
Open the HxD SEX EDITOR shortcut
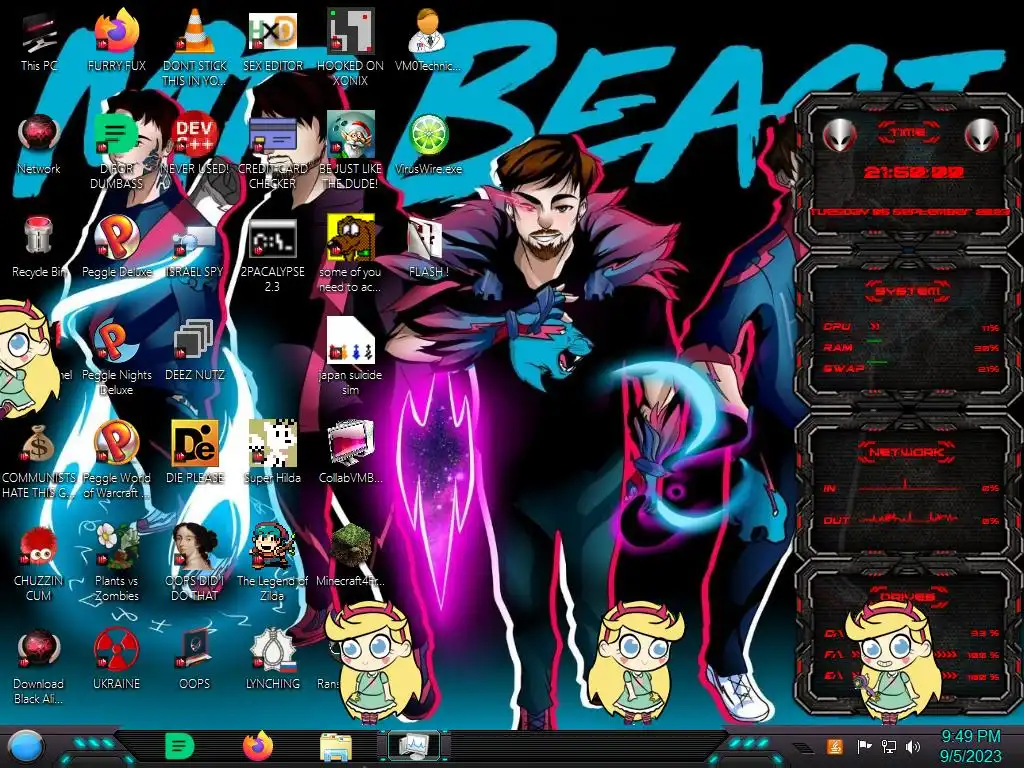273,42
